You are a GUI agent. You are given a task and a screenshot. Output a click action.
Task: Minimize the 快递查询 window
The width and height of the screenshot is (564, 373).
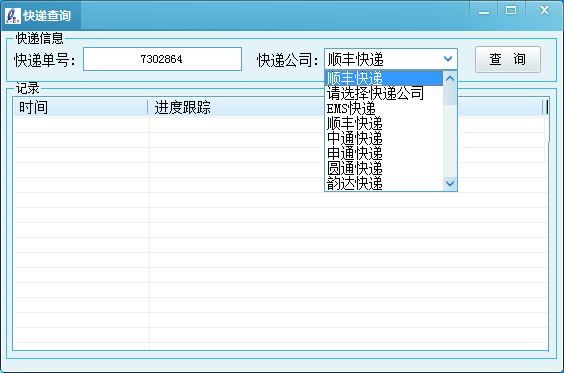coord(484,11)
